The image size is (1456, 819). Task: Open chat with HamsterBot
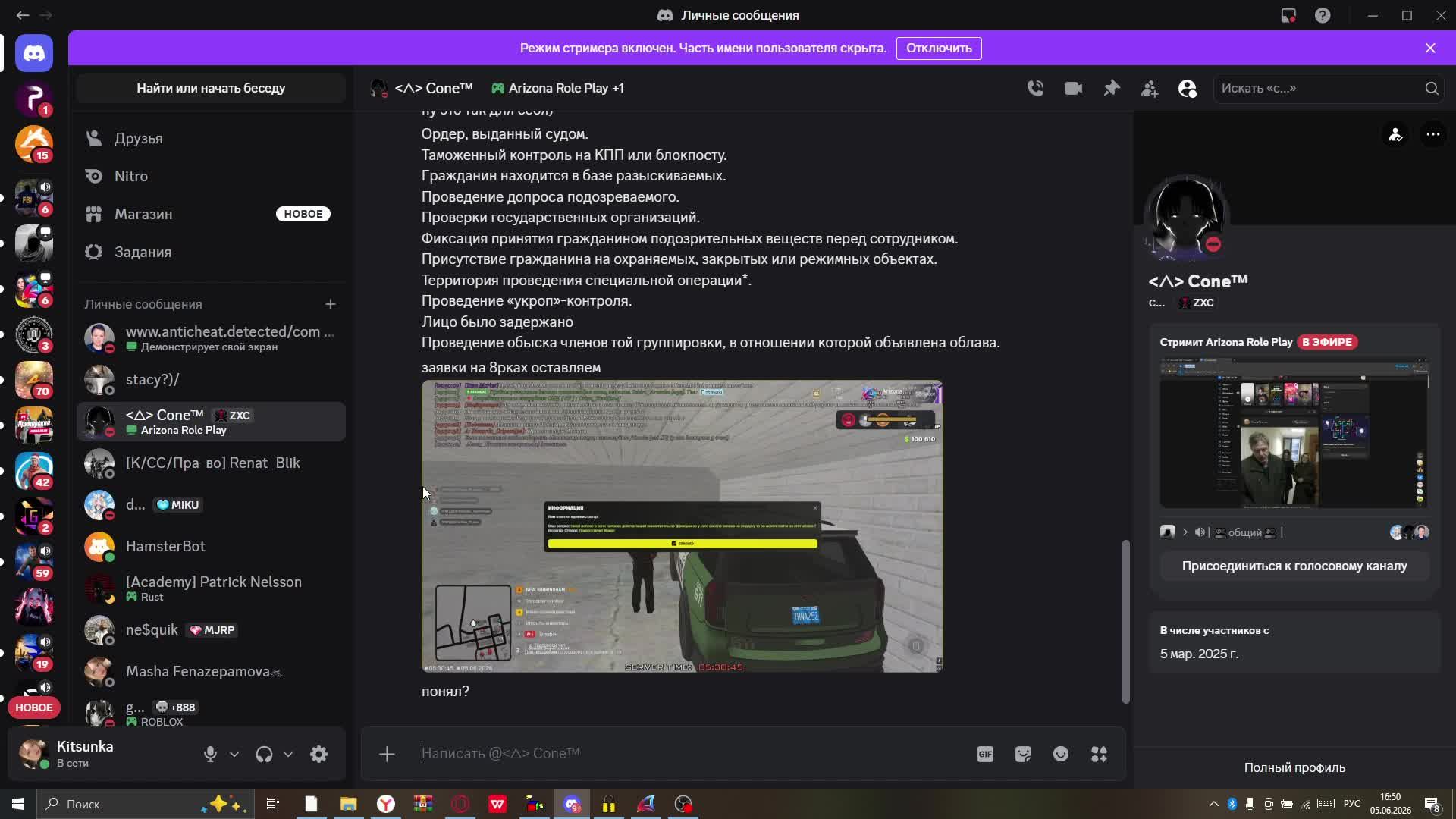tap(211, 546)
